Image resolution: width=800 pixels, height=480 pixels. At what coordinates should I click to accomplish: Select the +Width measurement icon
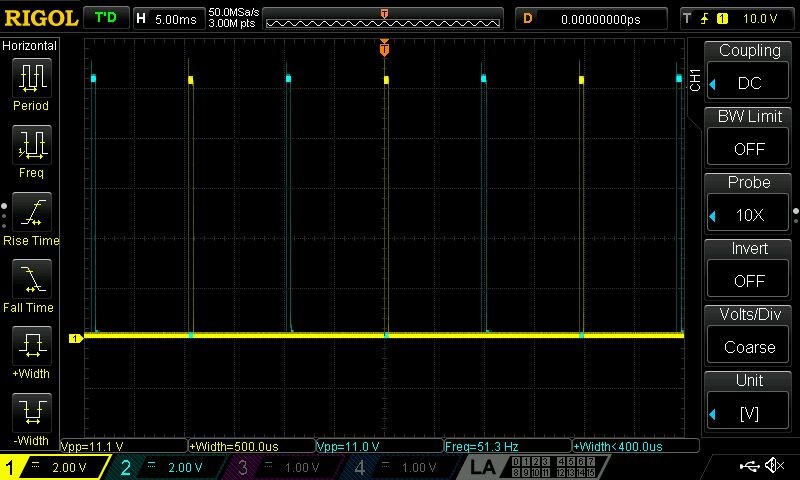32,345
